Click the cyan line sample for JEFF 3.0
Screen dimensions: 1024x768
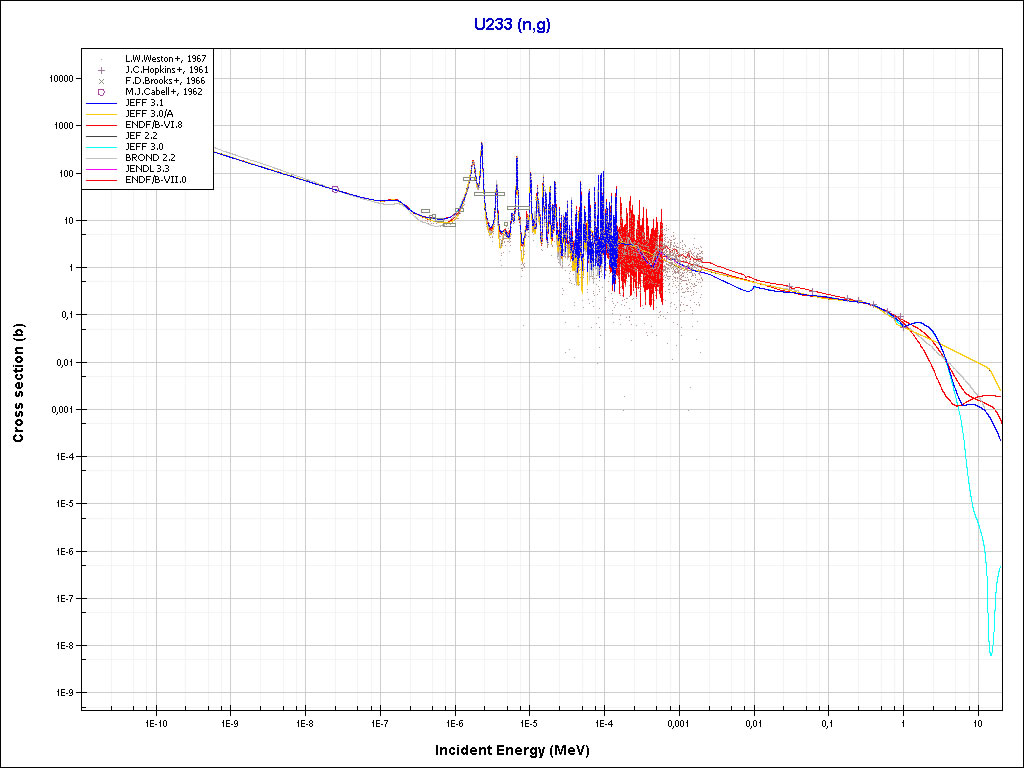(x=102, y=147)
